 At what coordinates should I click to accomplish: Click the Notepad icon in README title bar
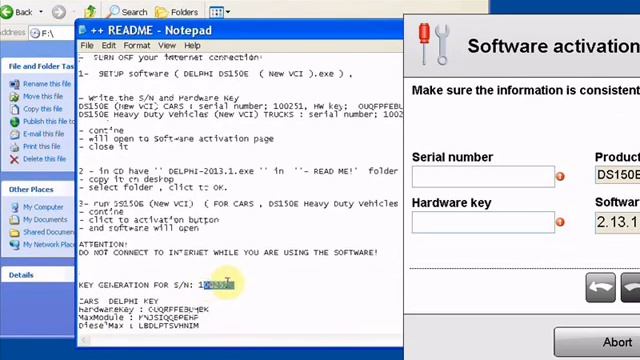tap(82, 30)
